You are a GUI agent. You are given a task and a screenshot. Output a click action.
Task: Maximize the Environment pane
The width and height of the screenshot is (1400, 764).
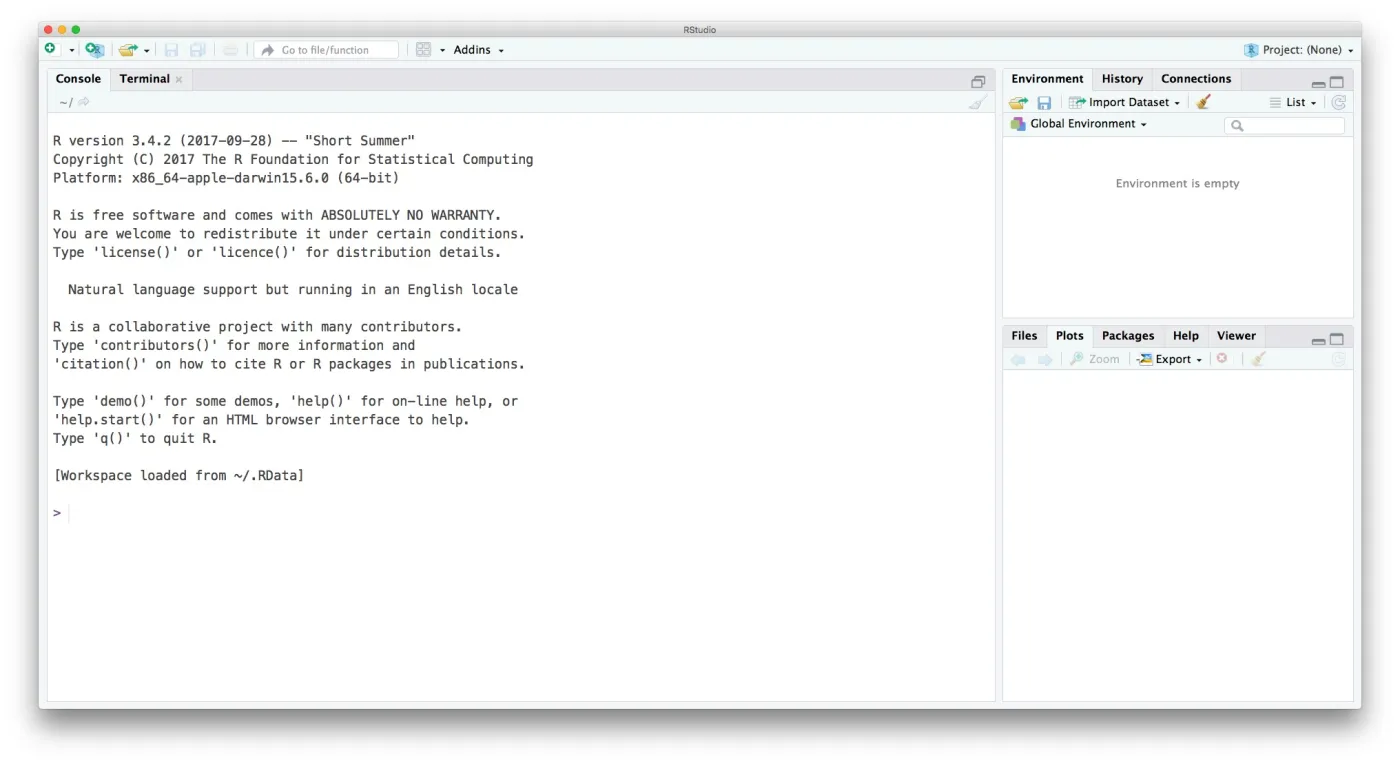coord(1336,83)
